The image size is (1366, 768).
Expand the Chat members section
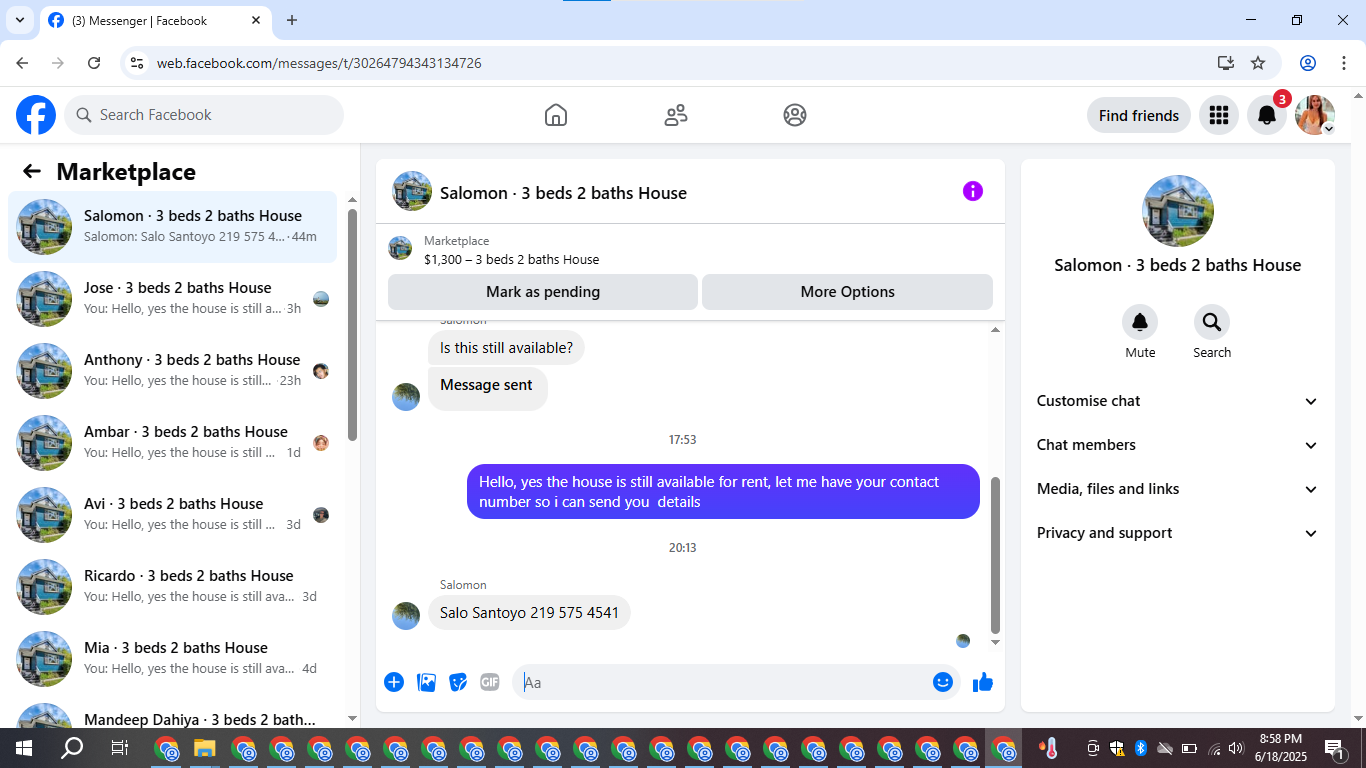(x=1178, y=445)
